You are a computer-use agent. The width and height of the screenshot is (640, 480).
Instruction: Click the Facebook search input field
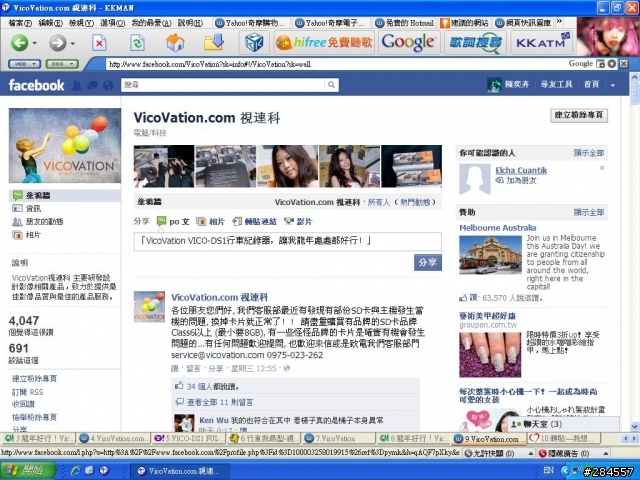[x=224, y=85]
